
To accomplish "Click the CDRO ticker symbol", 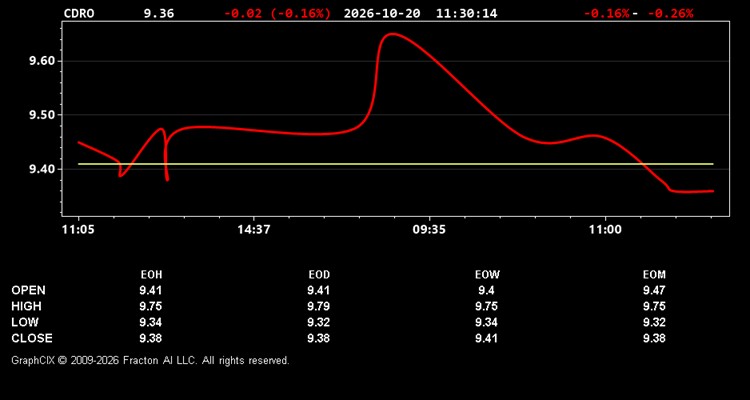I will 79,13.
